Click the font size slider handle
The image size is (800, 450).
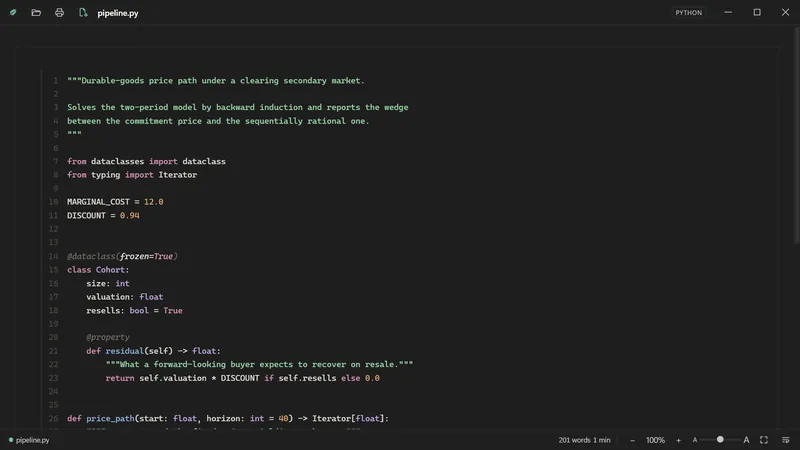click(720, 439)
